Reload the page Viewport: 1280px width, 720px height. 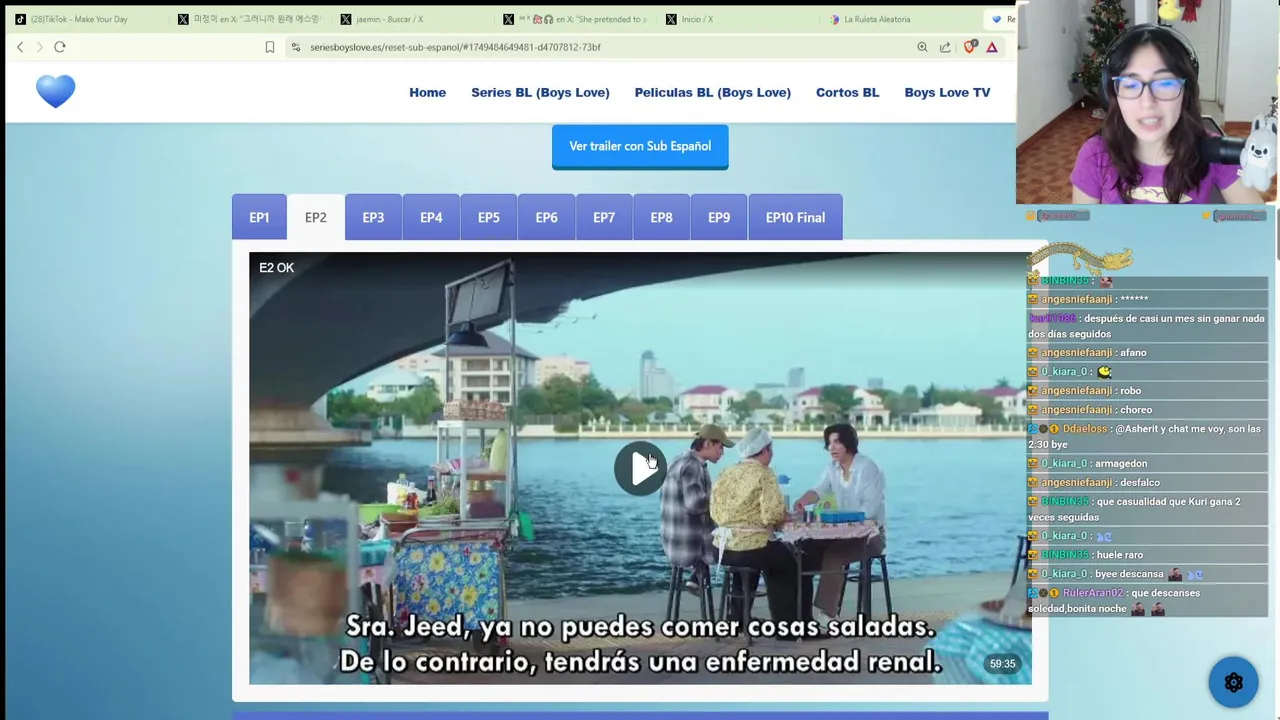pyautogui.click(x=60, y=47)
